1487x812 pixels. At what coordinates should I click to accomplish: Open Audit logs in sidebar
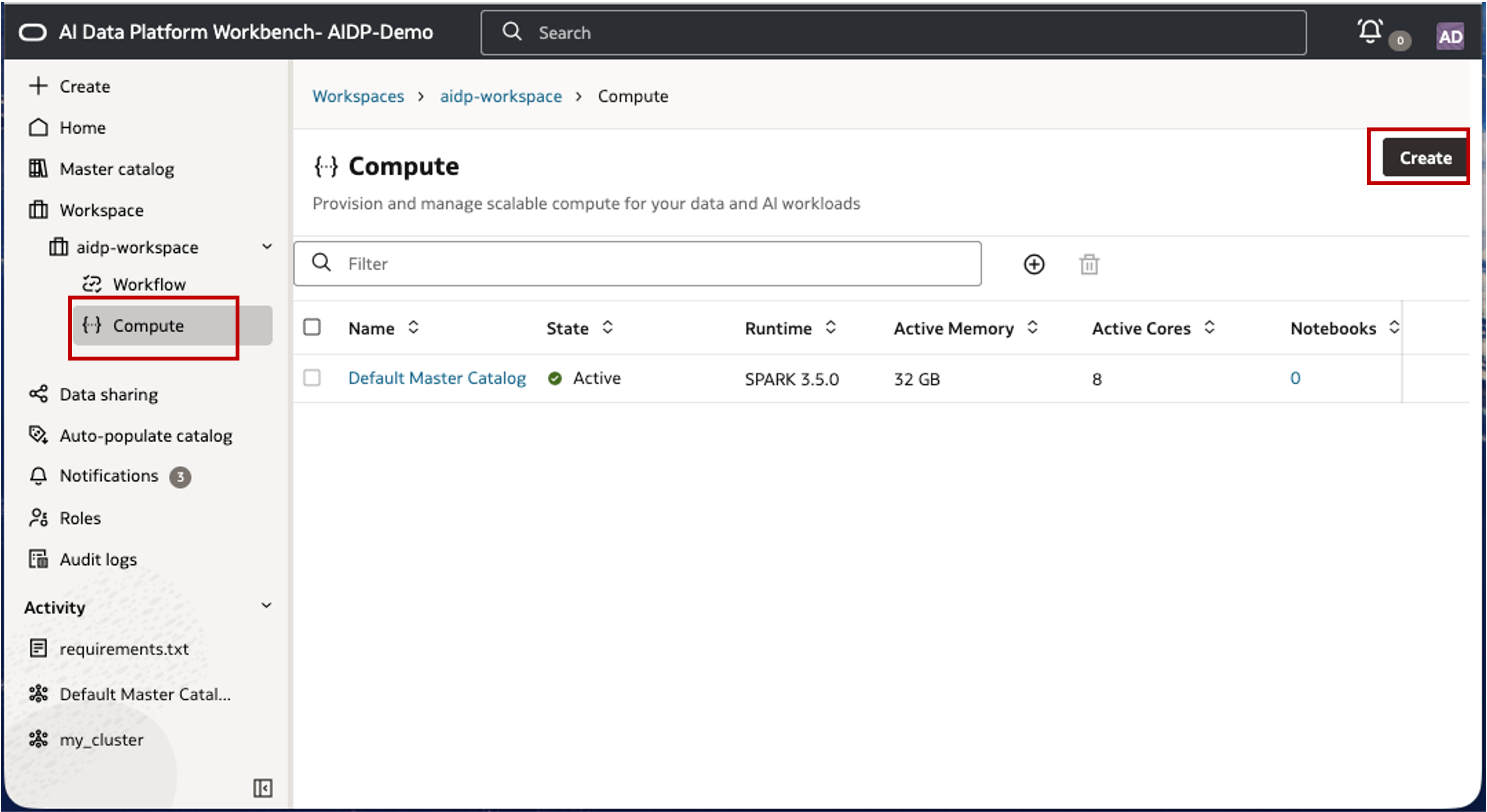coord(98,559)
